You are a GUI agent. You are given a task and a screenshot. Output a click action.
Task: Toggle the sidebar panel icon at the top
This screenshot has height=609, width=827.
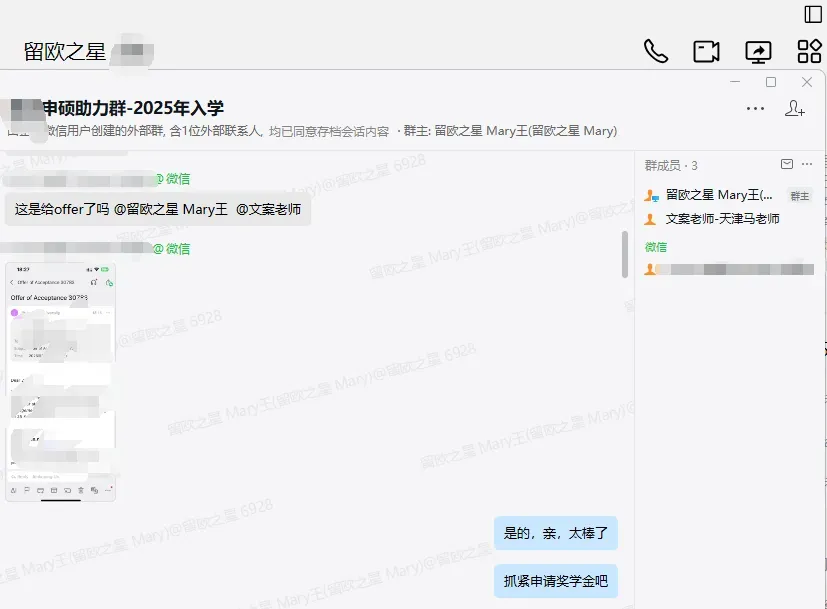tap(813, 14)
